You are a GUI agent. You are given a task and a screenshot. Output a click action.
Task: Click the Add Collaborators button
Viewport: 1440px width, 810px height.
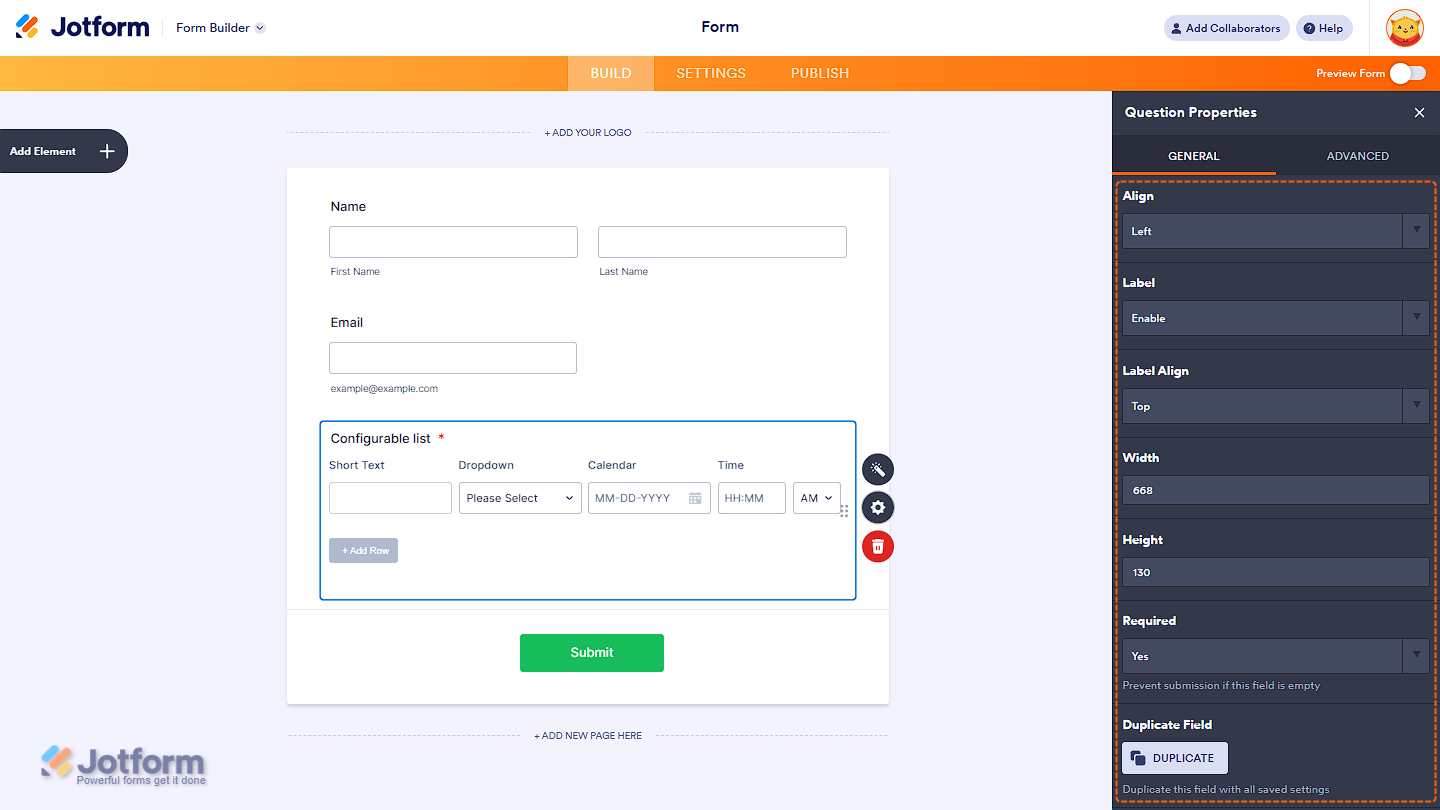[1227, 28]
